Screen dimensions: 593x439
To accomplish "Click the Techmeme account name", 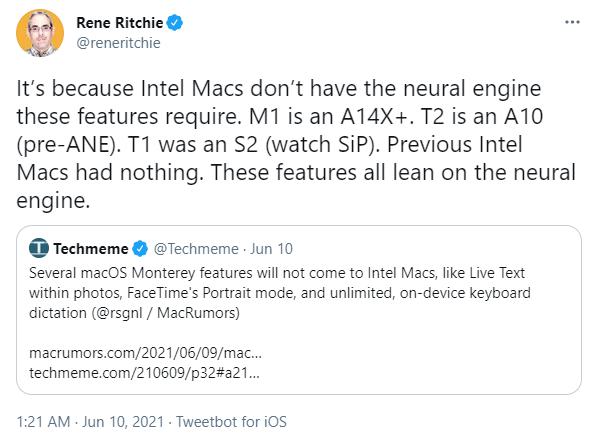I will click(91, 249).
